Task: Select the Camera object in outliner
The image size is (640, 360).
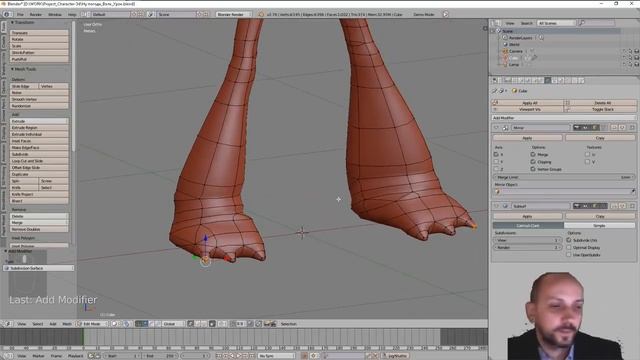Action: tap(516, 51)
